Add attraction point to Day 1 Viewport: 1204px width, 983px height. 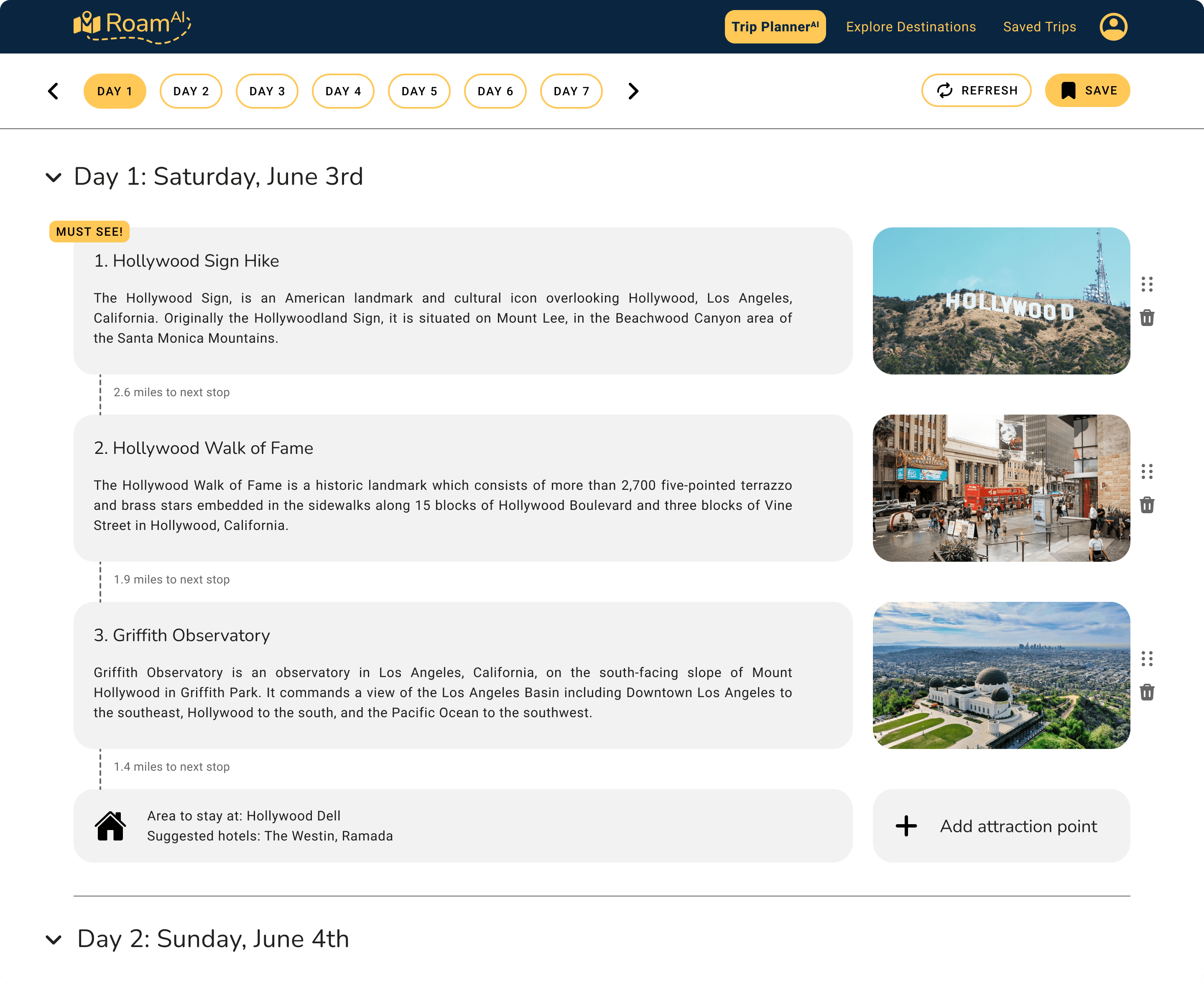pyautogui.click(x=1001, y=825)
